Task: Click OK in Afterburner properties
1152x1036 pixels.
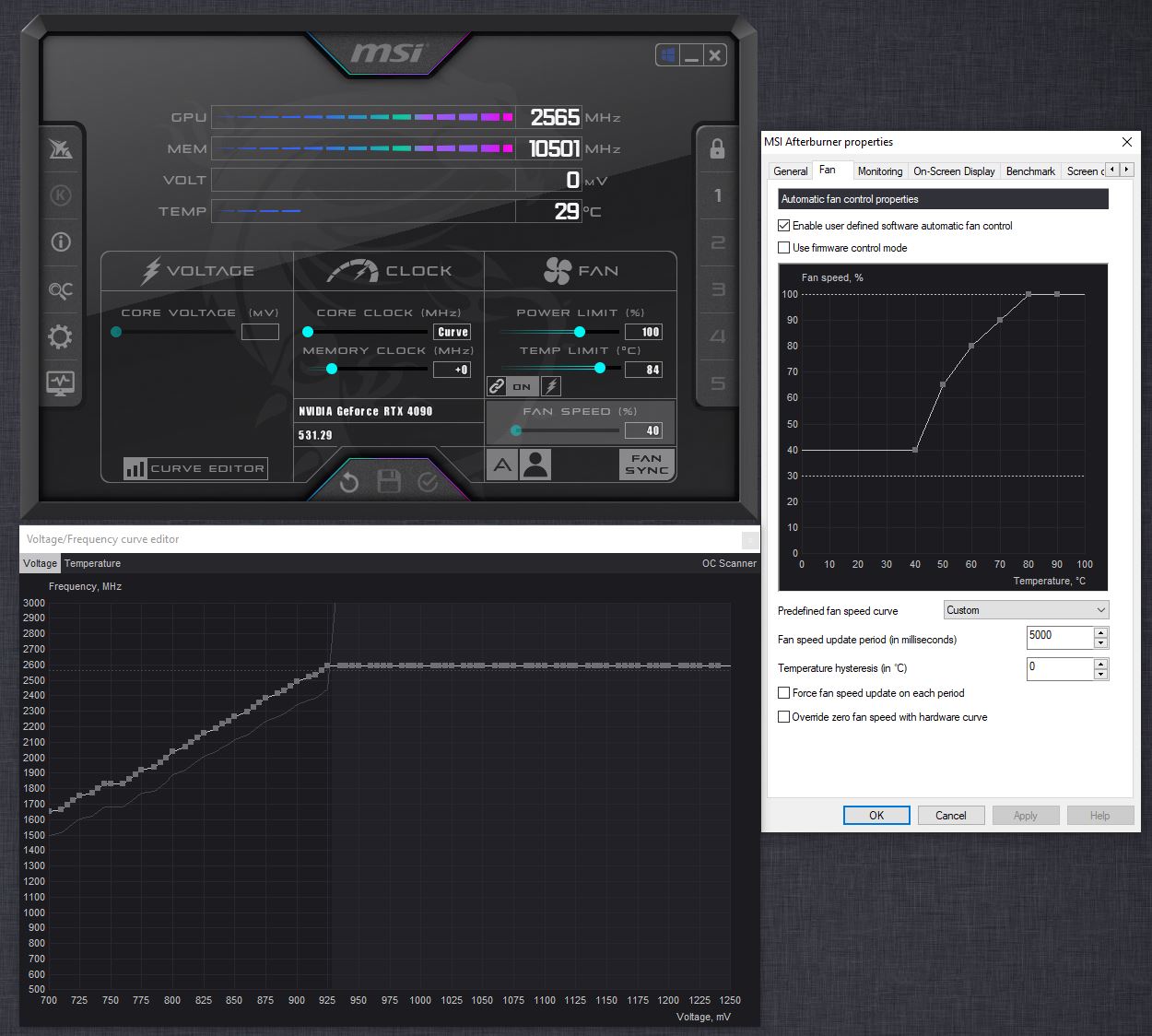Action: tap(876, 816)
